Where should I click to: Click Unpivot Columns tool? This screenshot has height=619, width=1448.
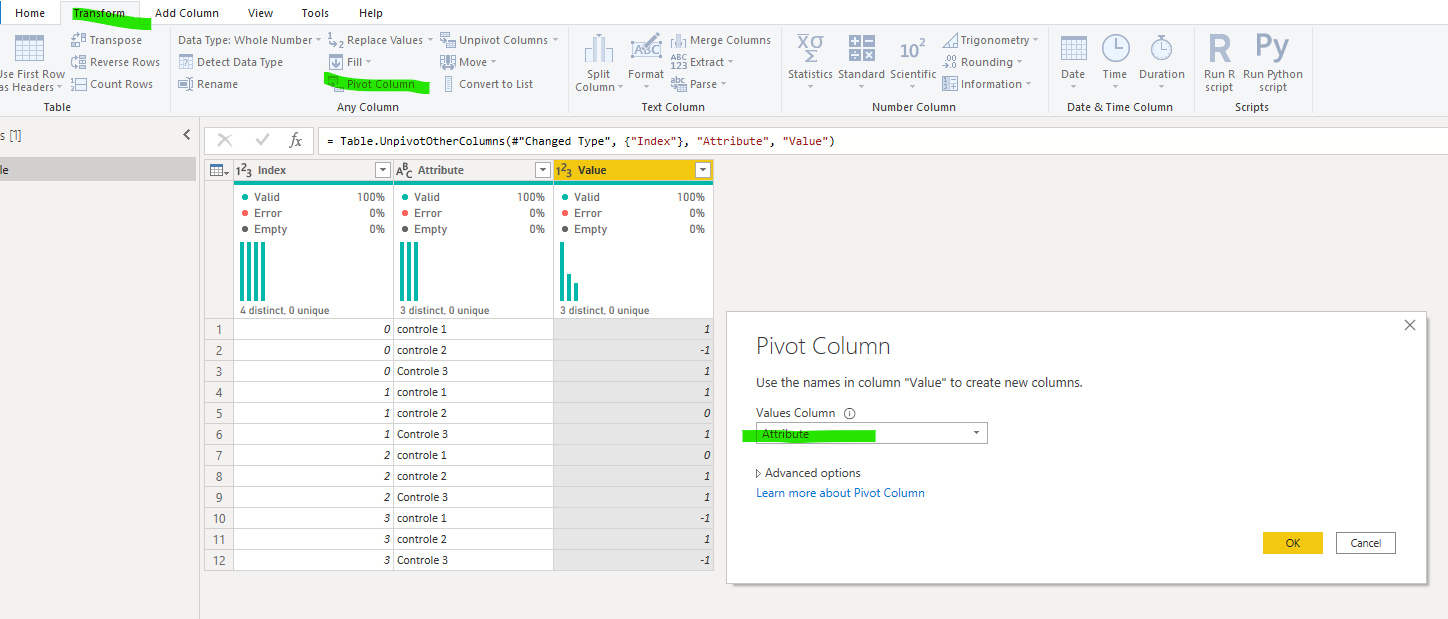pos(499,40)
